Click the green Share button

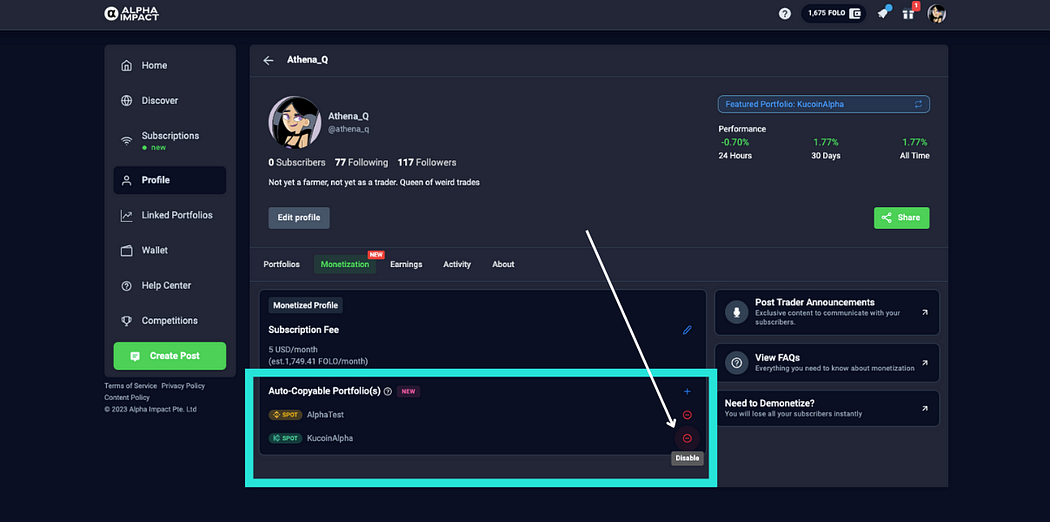point(901,218)
